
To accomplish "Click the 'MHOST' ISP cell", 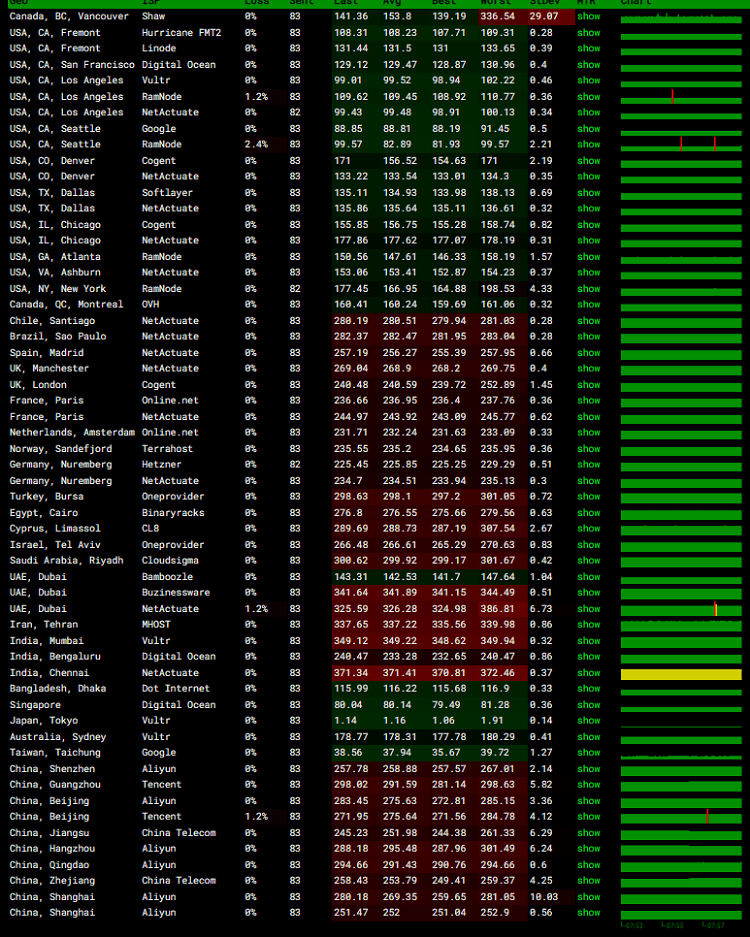I will (x=155, y=624).
